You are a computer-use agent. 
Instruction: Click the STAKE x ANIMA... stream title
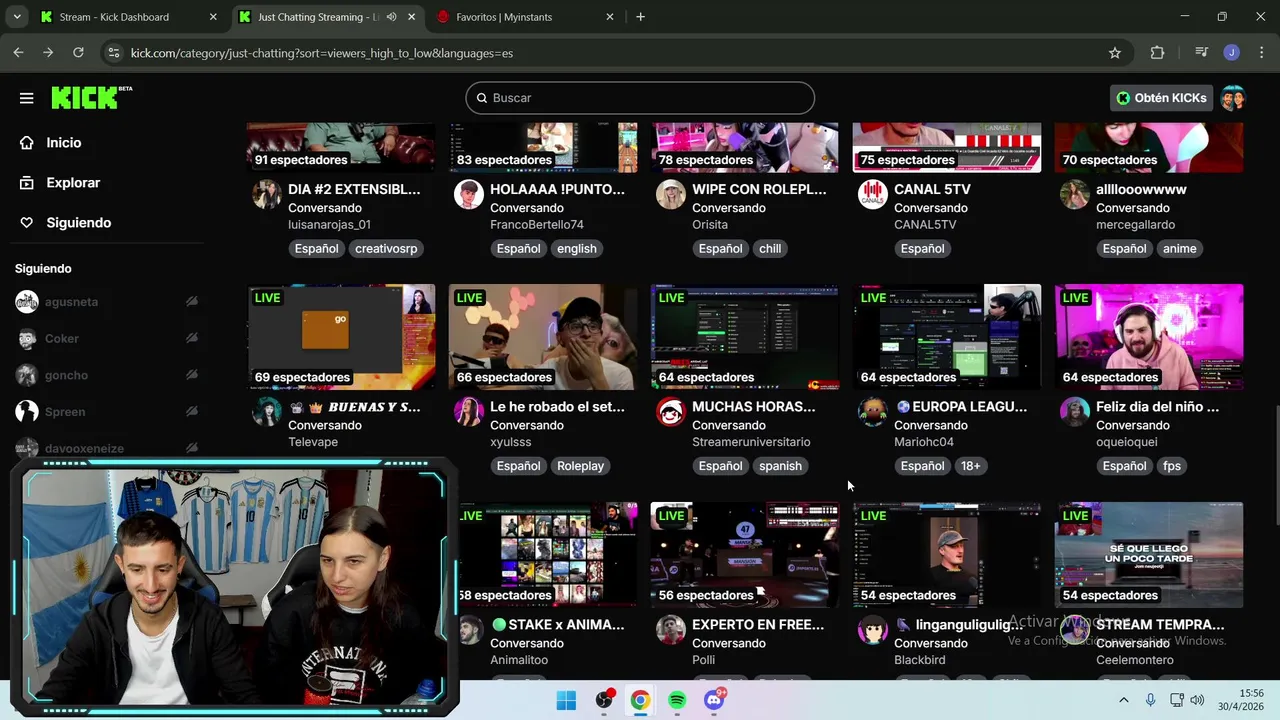(x=558, y=625)
